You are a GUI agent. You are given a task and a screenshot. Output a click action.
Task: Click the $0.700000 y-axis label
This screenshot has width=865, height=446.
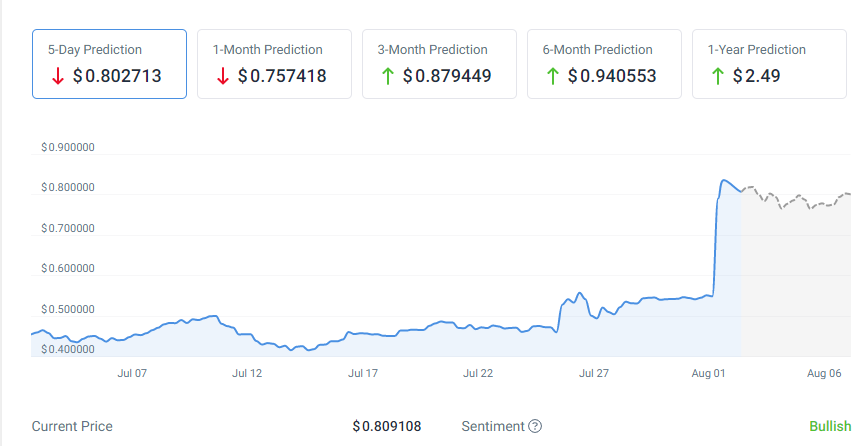point(68,228)
